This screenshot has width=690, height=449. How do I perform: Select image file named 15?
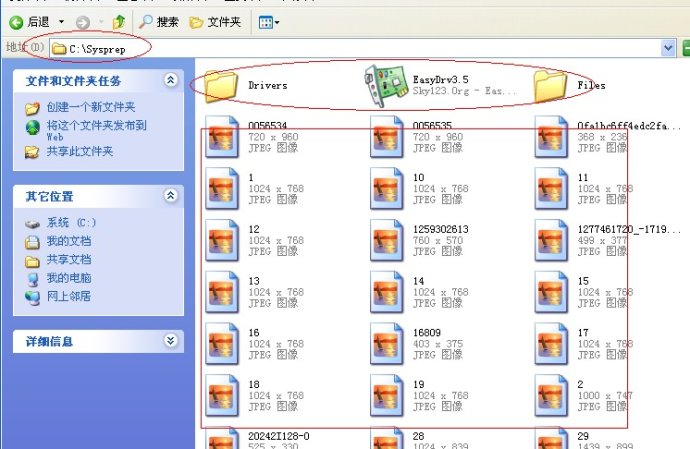click(551, 292)
